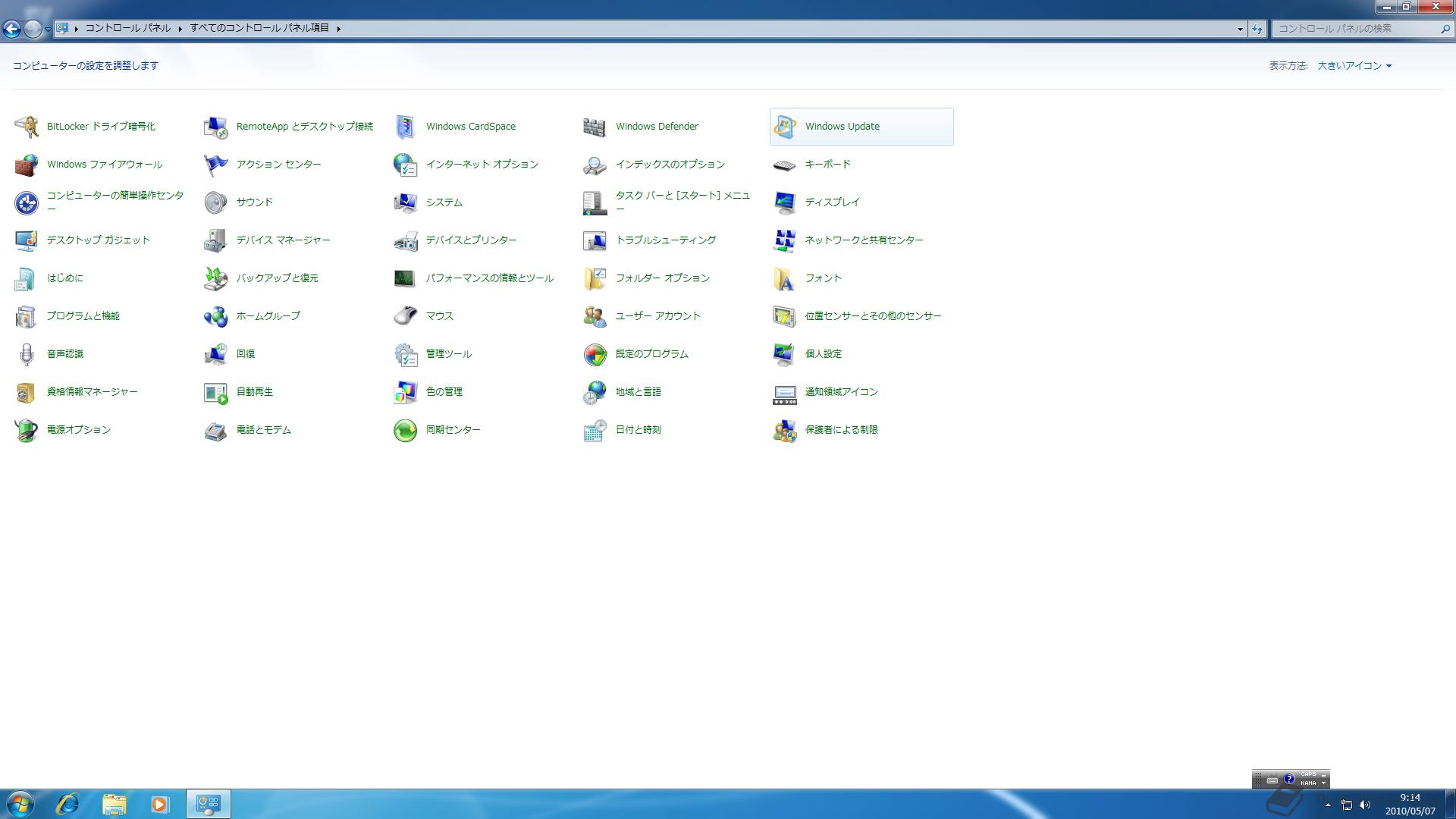Open the 個人設定 link
Image resolution: width=1456 pixels, height=819 pixels.
pos(823,354)
